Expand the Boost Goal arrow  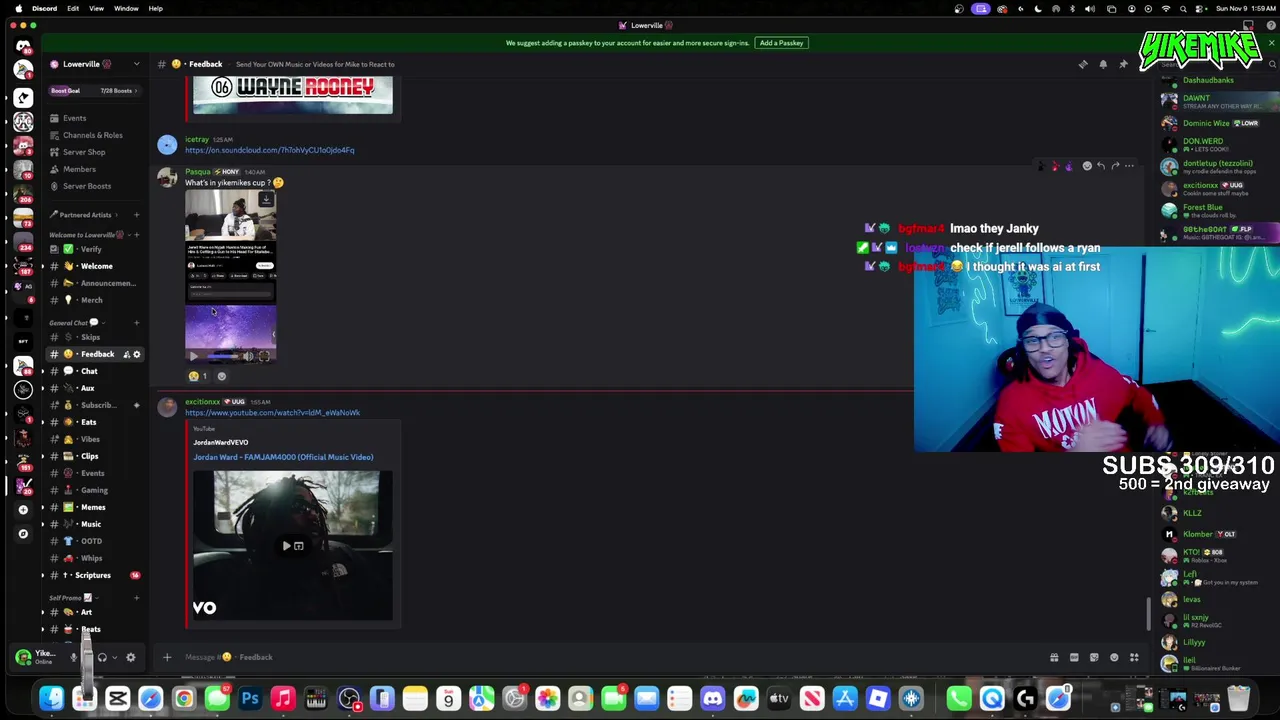tap(136, 91)
